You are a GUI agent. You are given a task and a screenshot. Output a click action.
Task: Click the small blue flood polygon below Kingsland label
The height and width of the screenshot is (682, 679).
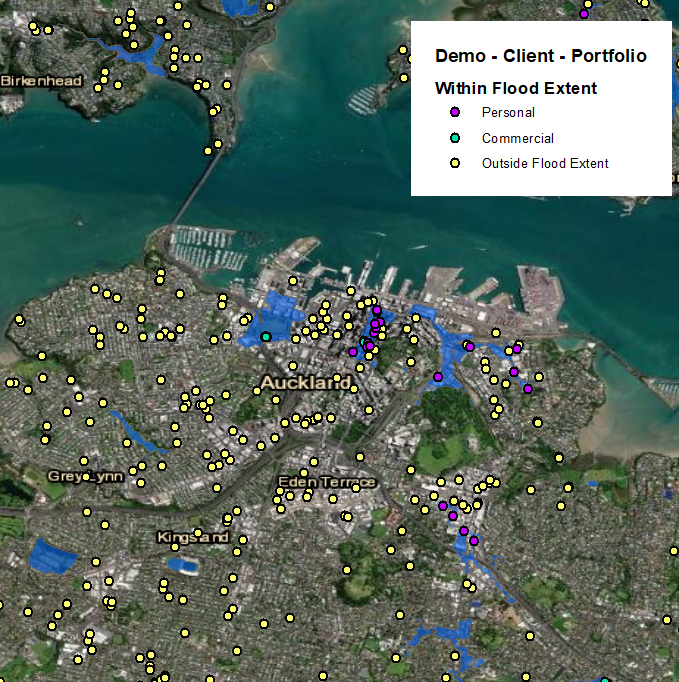coord(183,565)
